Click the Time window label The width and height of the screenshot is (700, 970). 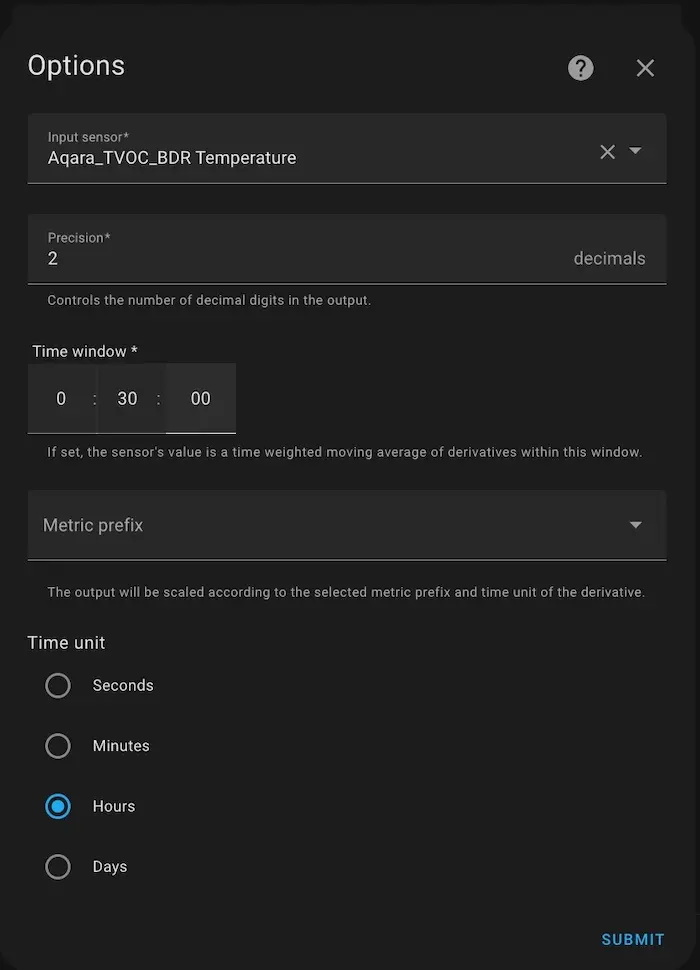pyautogui.click(x=85, y=351)
